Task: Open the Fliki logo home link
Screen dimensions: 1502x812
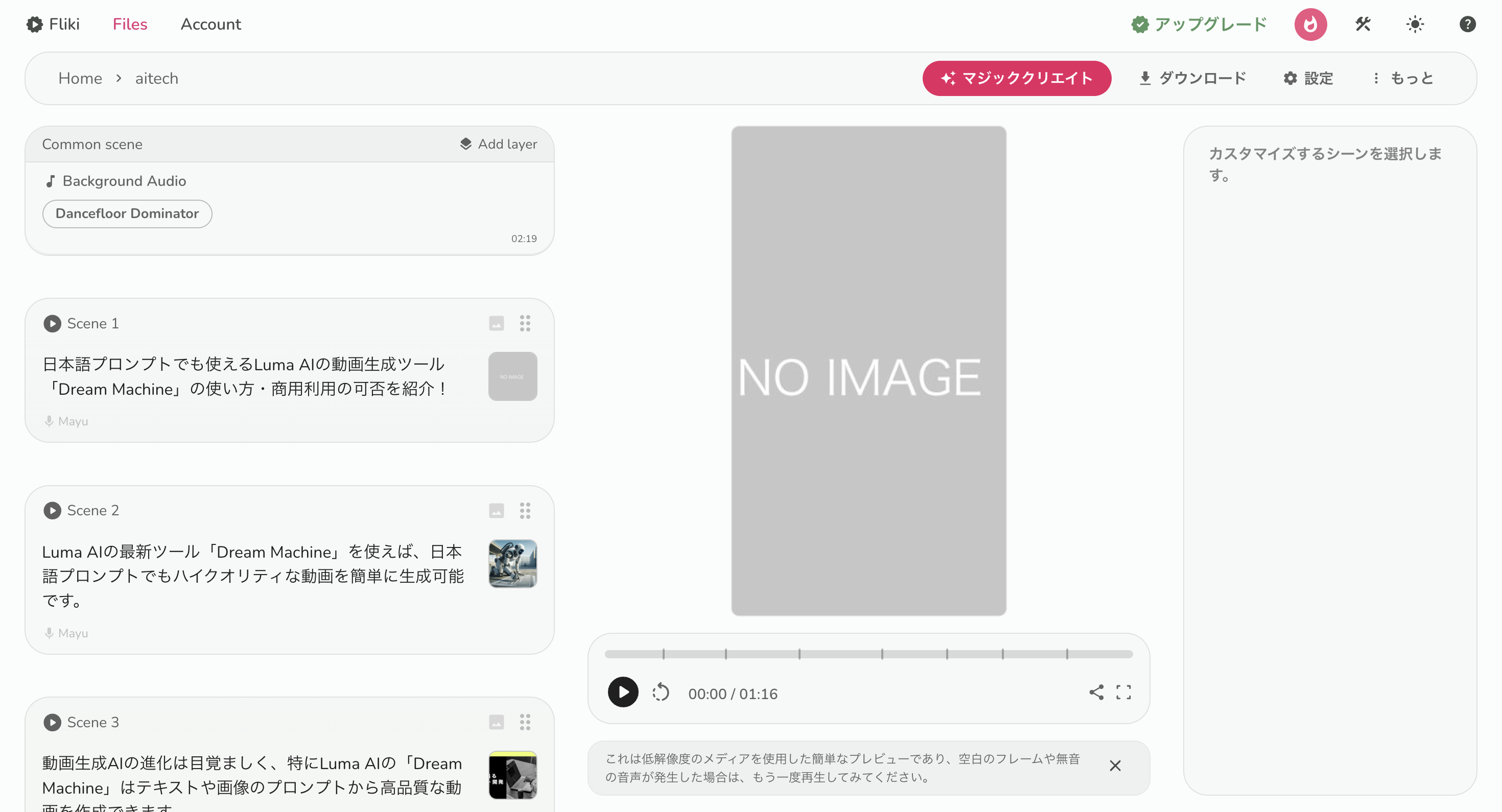Action: [53, 24]
